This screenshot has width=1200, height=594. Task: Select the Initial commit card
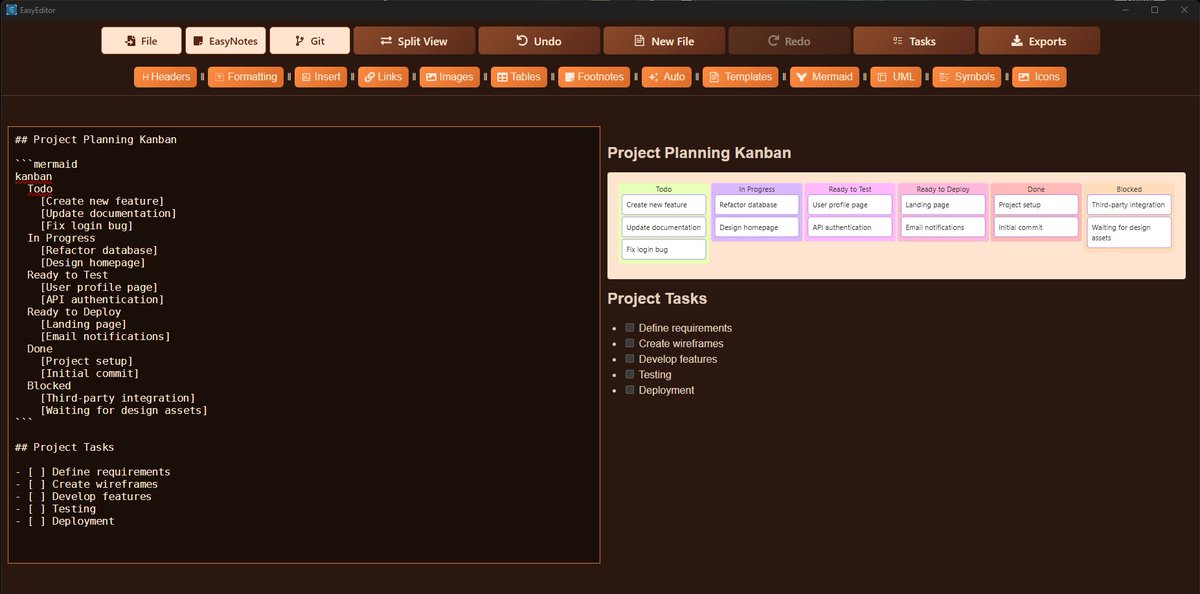(x=1036, y=227)
